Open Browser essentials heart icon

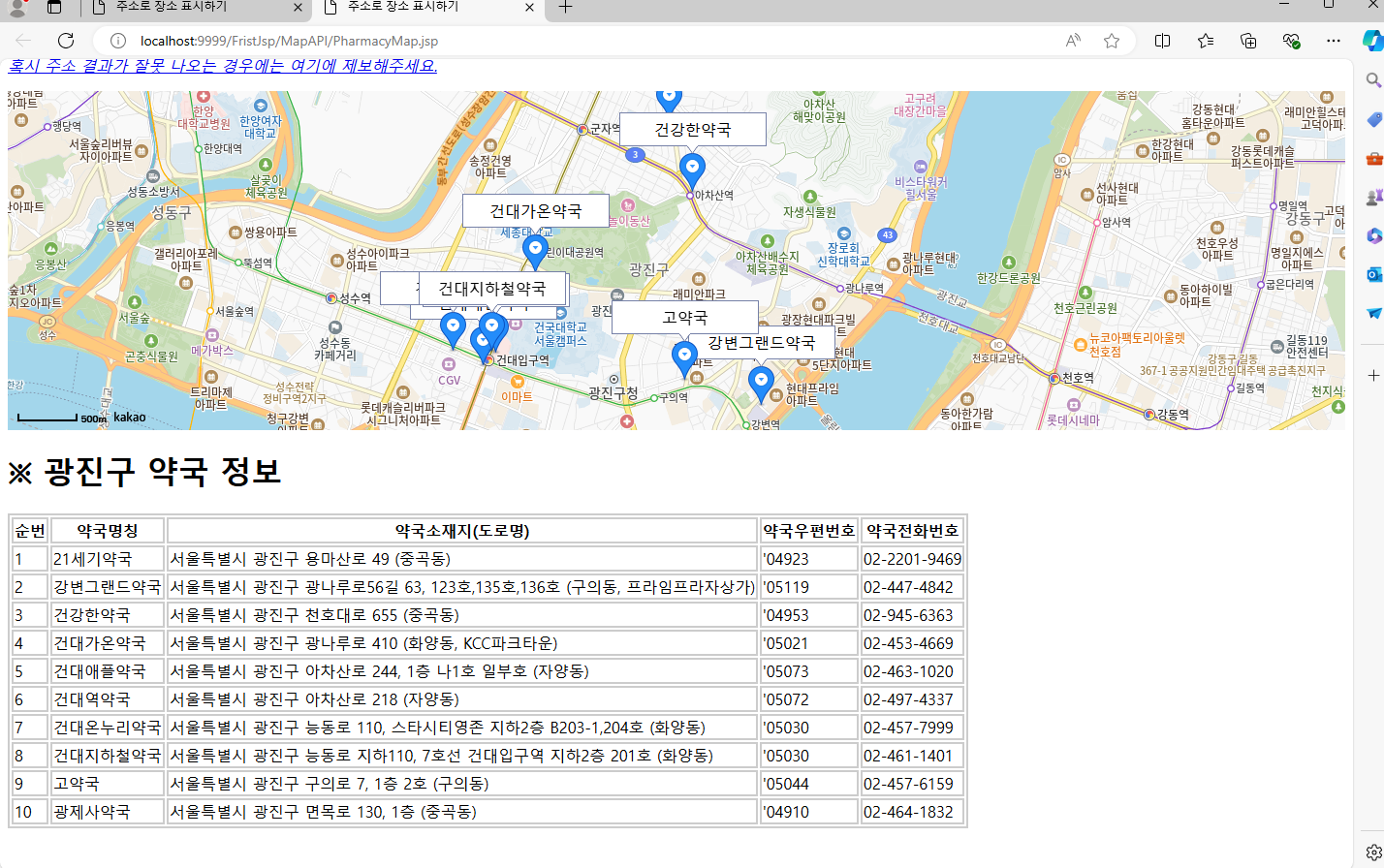[x=1290, y=41]
